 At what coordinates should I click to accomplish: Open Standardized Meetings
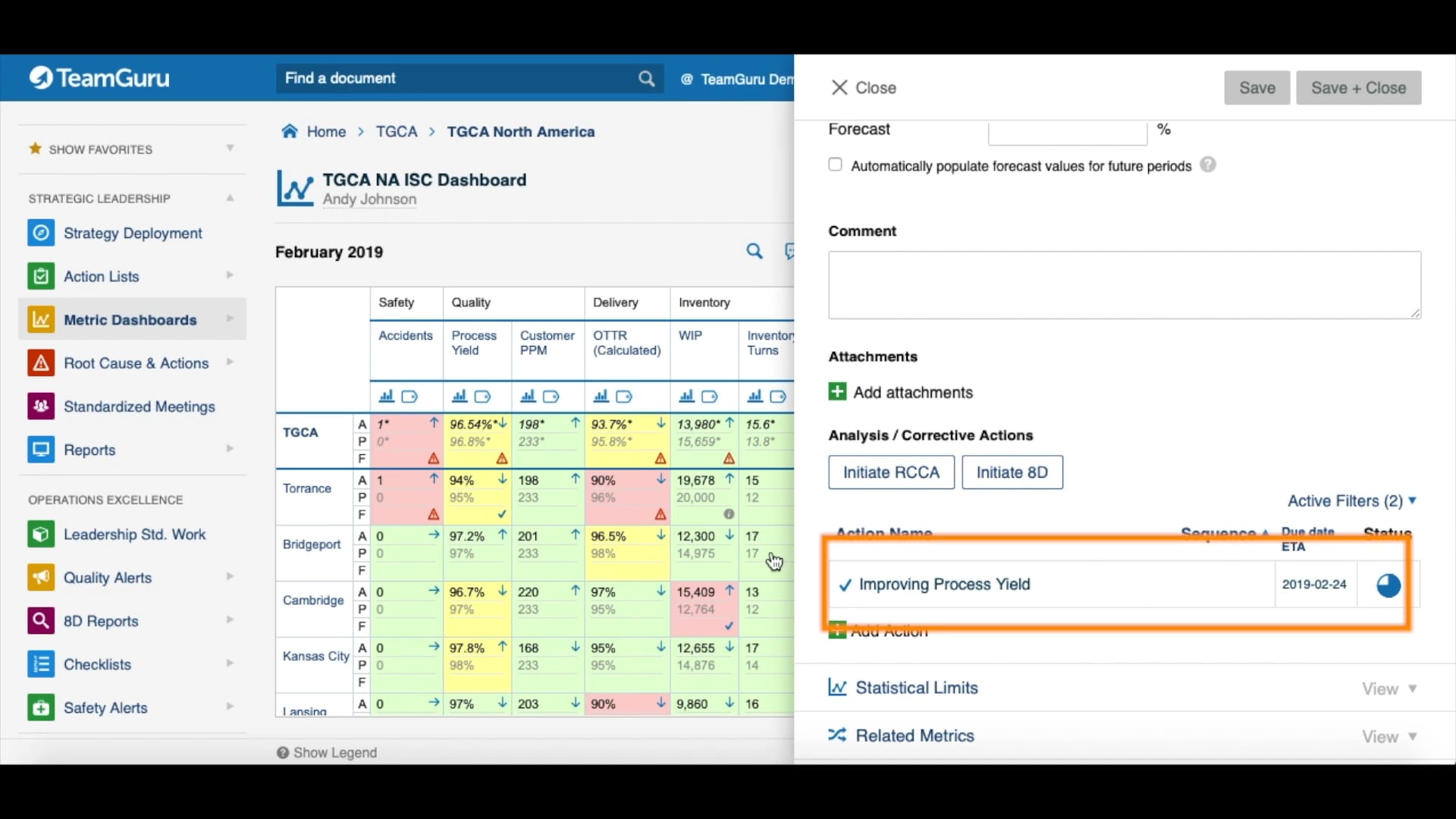pos(140,406)
